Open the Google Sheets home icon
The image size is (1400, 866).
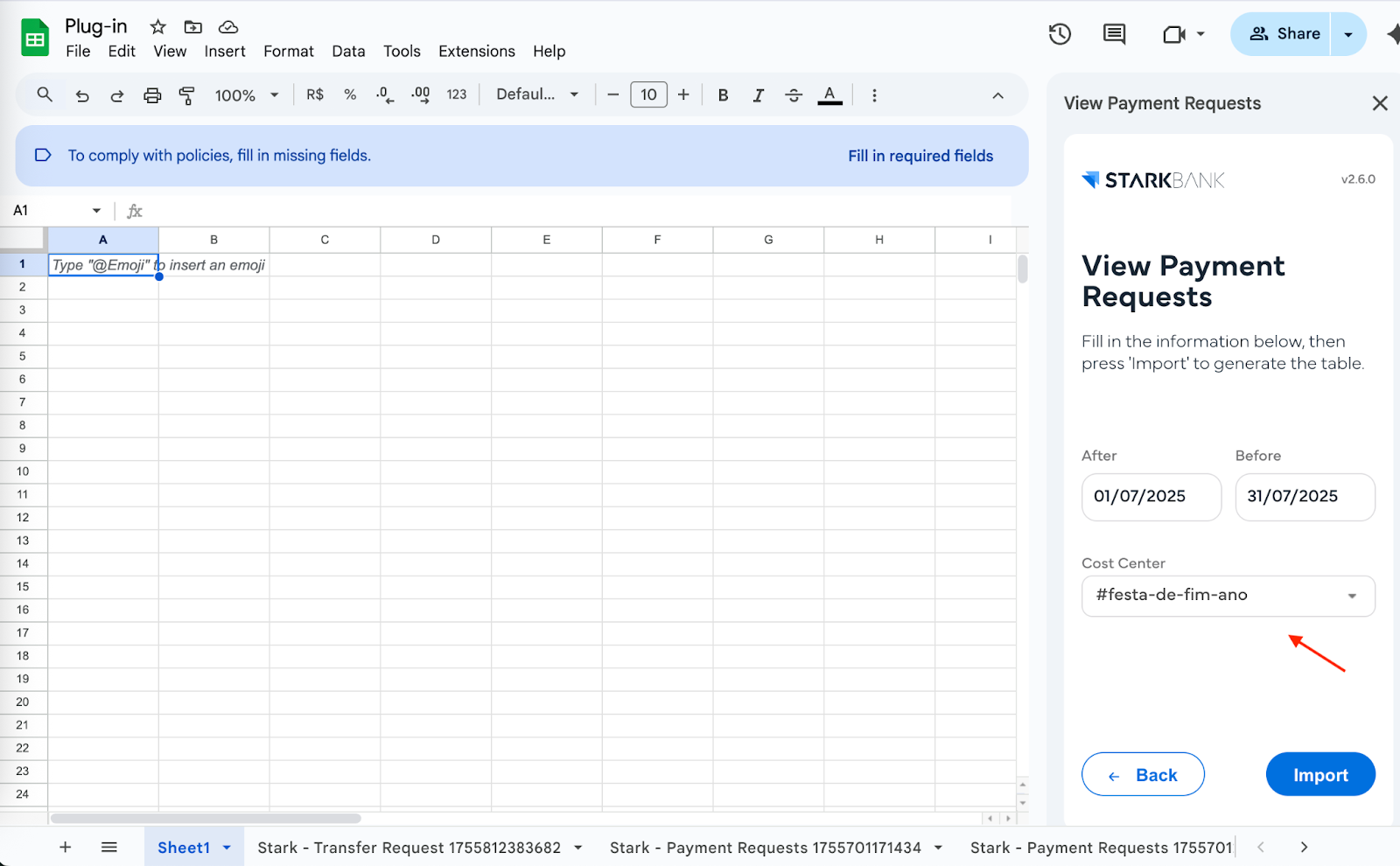coord(35,38)
